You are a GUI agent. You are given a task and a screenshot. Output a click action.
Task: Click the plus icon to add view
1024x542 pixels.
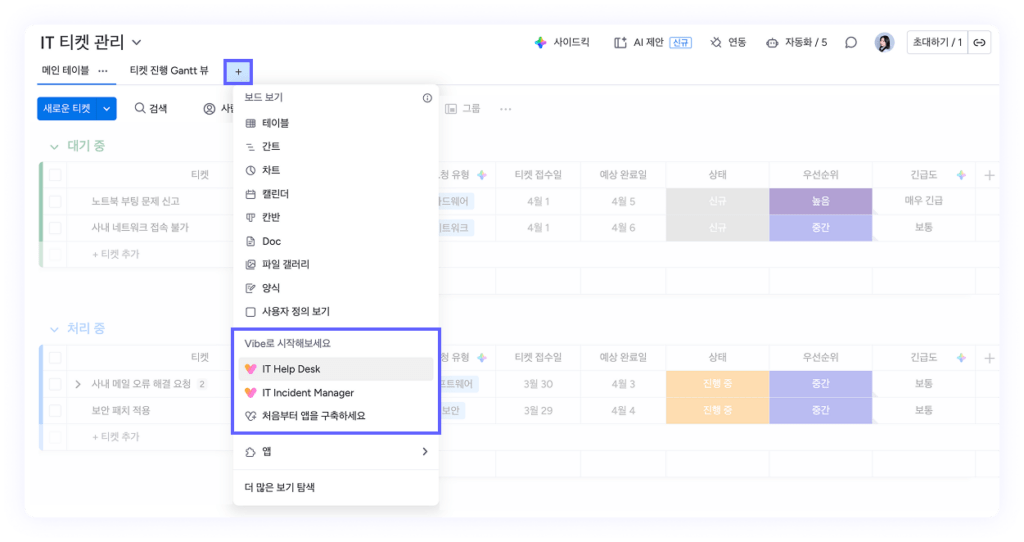[238, 72]
